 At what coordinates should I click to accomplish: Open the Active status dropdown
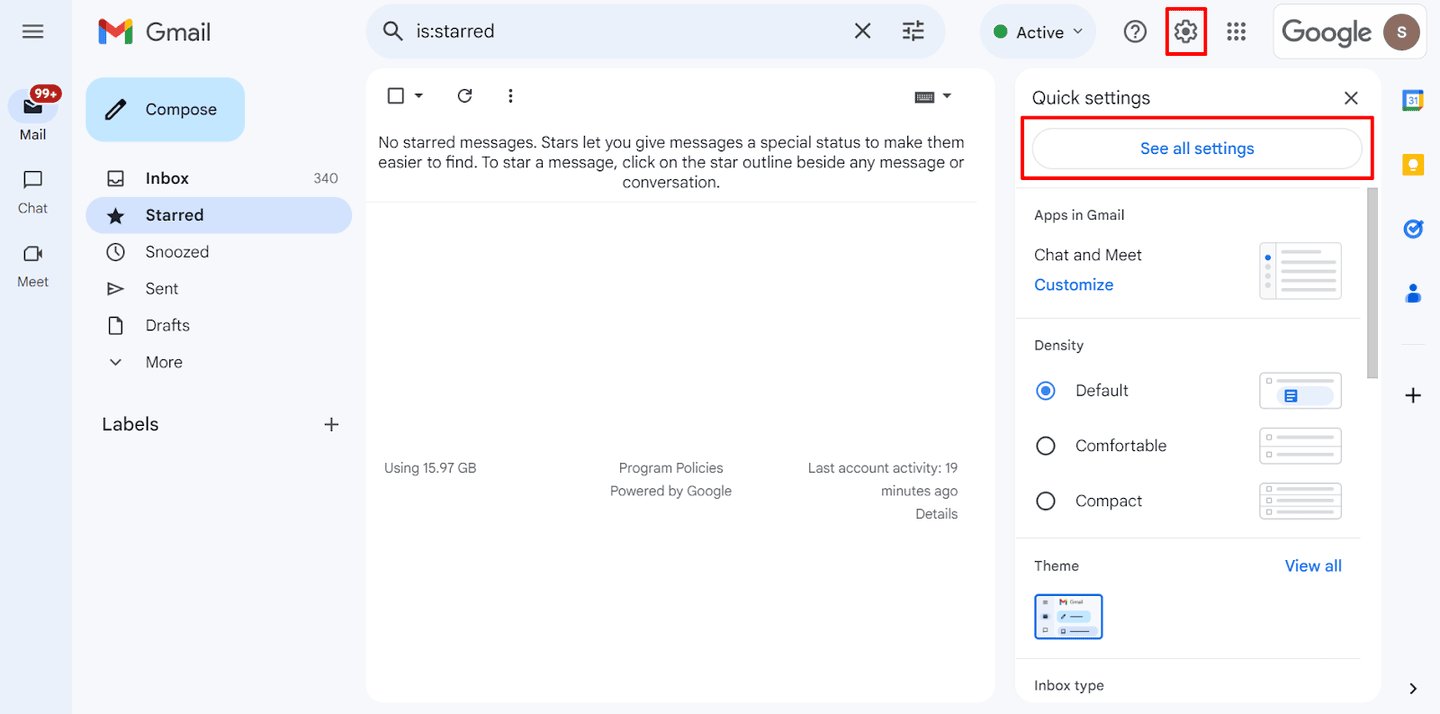click(1038, 32)
